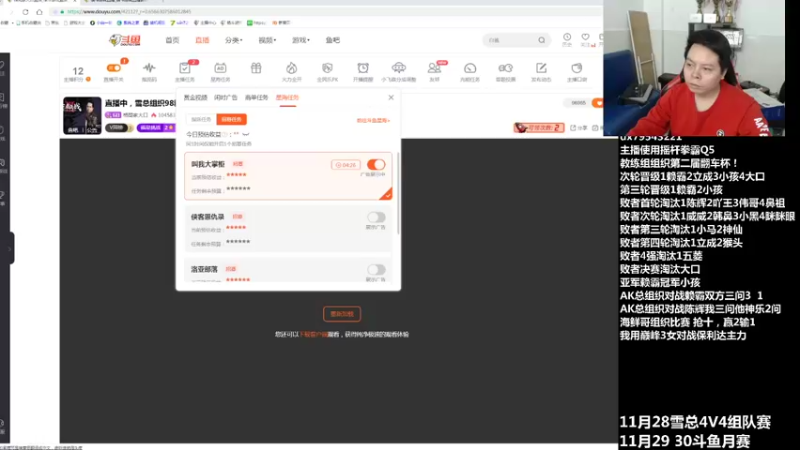
Task: Select the orange task type segment button
Action: coord(232,119)
